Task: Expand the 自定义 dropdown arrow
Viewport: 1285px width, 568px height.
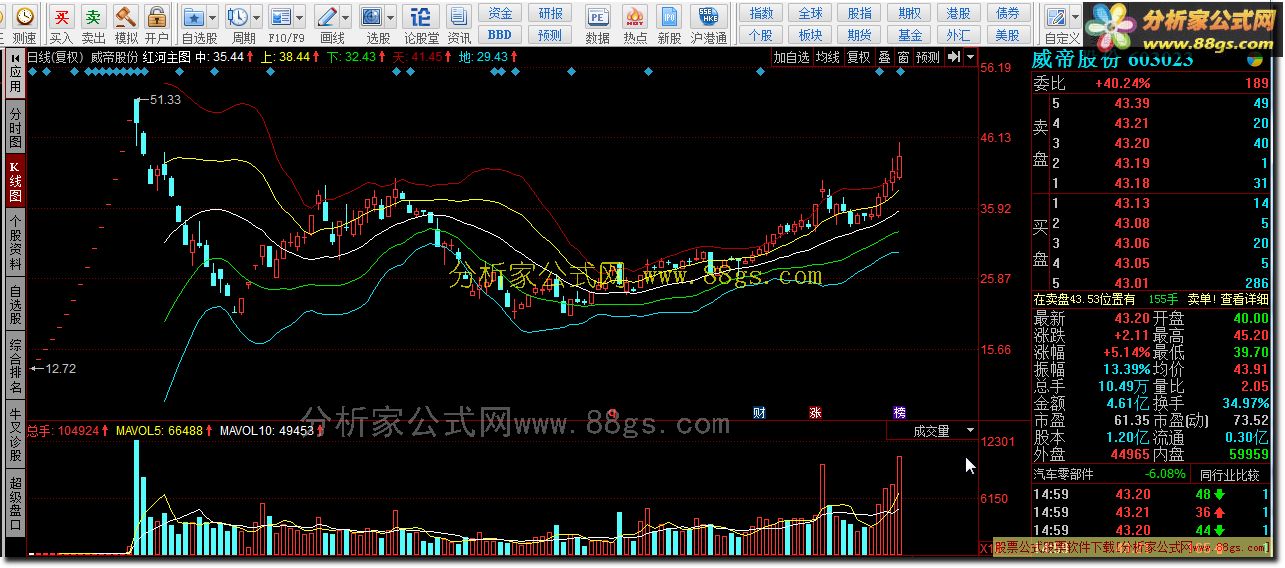Action: (x=1075, y=17)
